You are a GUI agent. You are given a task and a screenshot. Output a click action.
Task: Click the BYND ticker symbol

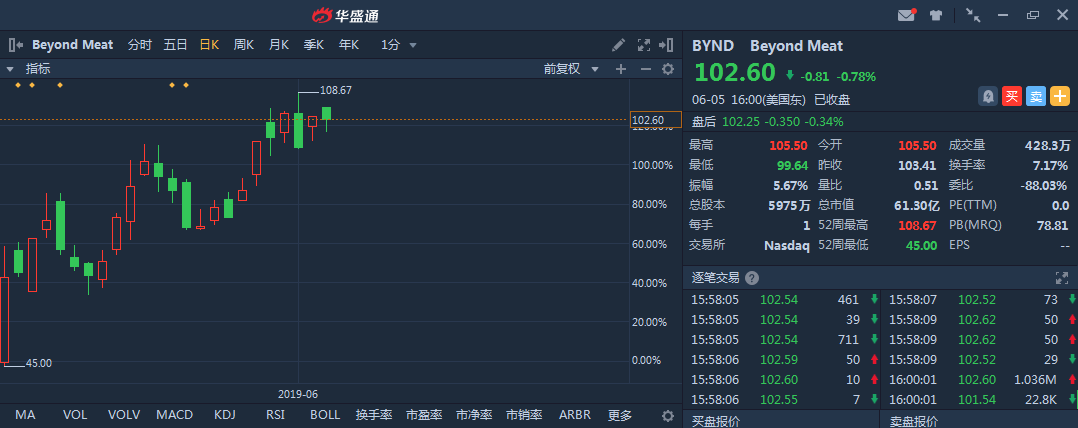[x=713, y=46]
